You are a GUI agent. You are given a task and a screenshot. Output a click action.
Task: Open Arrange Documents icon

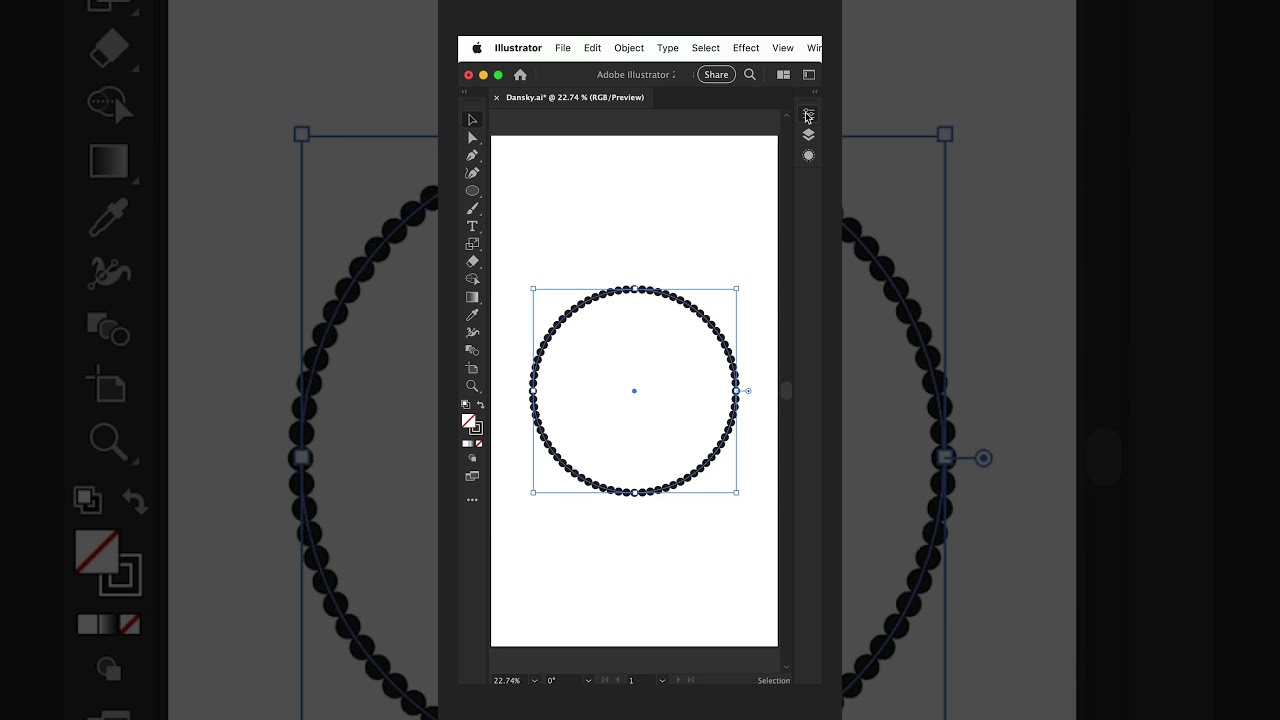[x=783, y=74]
